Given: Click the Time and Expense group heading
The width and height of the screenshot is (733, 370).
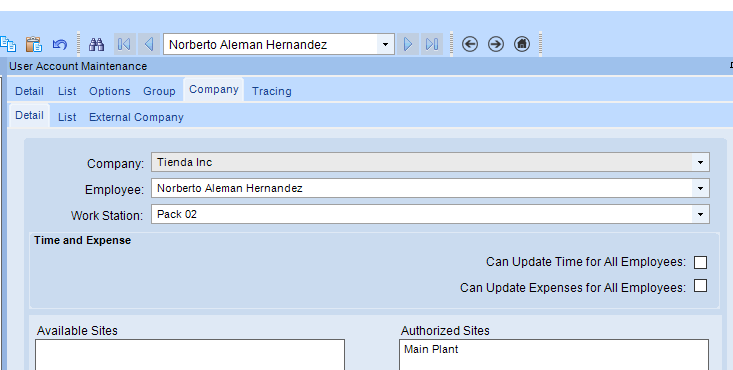Looking at the screenshot, I should click(x=82, y=240).
